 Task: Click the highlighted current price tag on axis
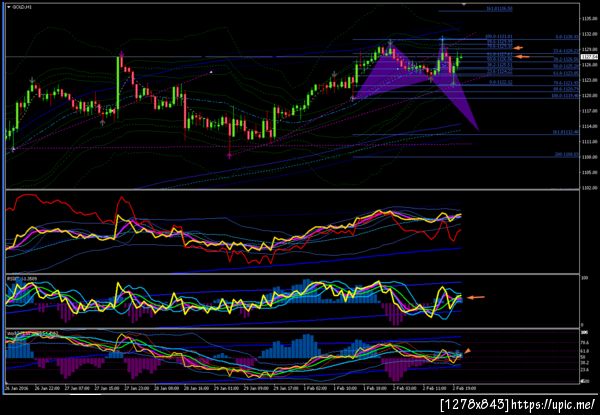click(587, 57)
